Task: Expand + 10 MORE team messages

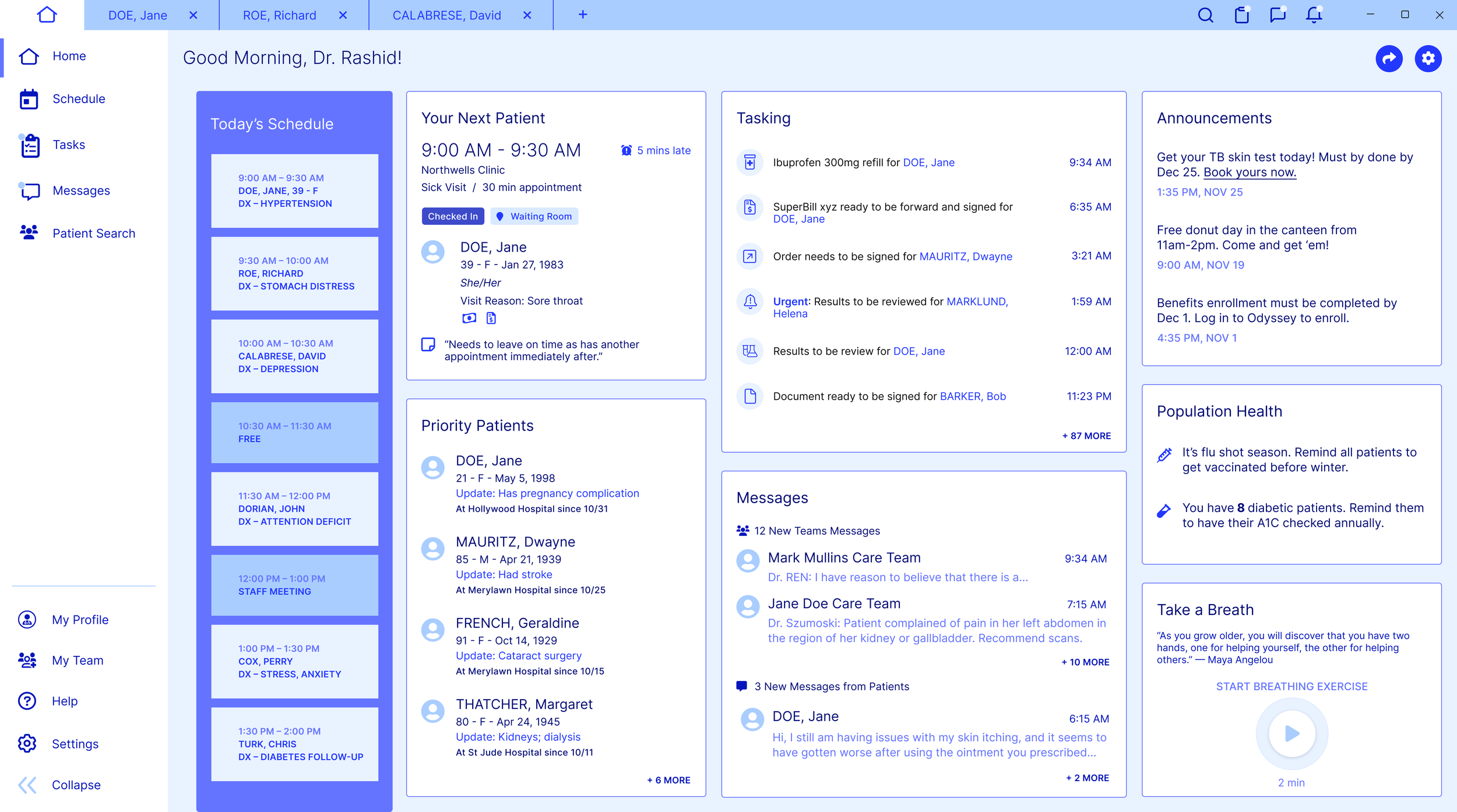Action: tap(1085, 662)
